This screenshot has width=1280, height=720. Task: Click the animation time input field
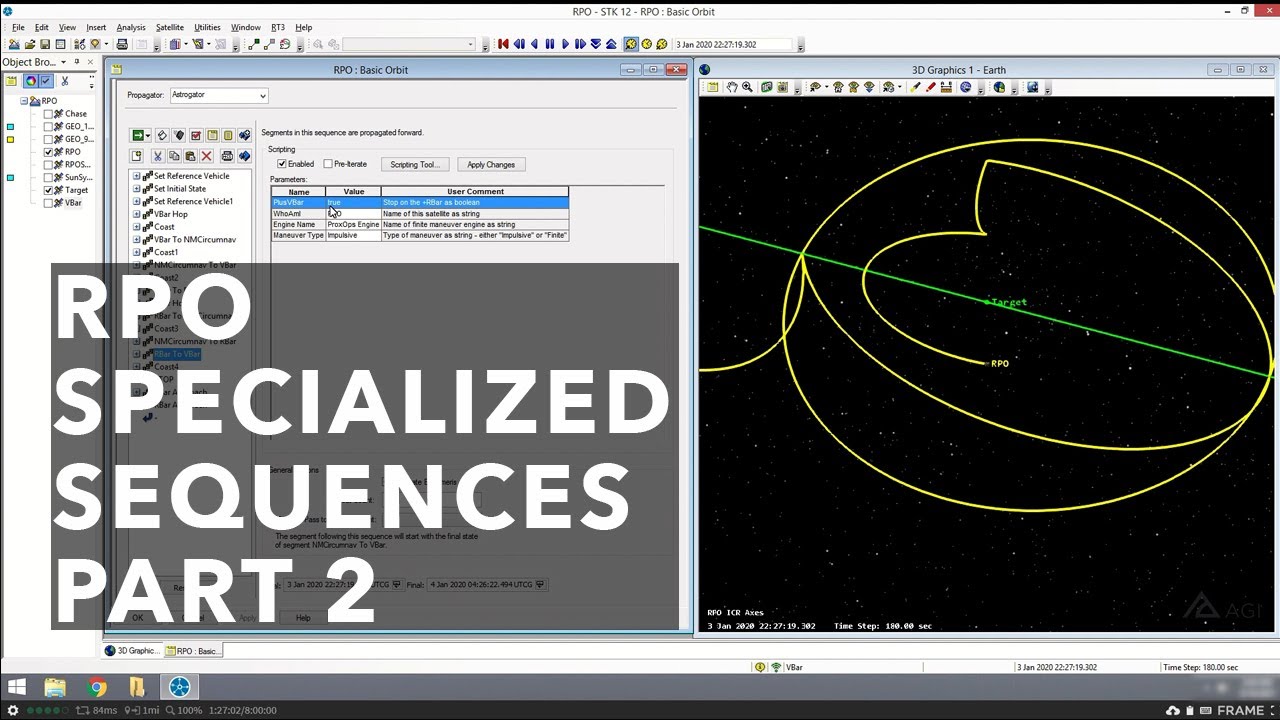pos(734,44)
